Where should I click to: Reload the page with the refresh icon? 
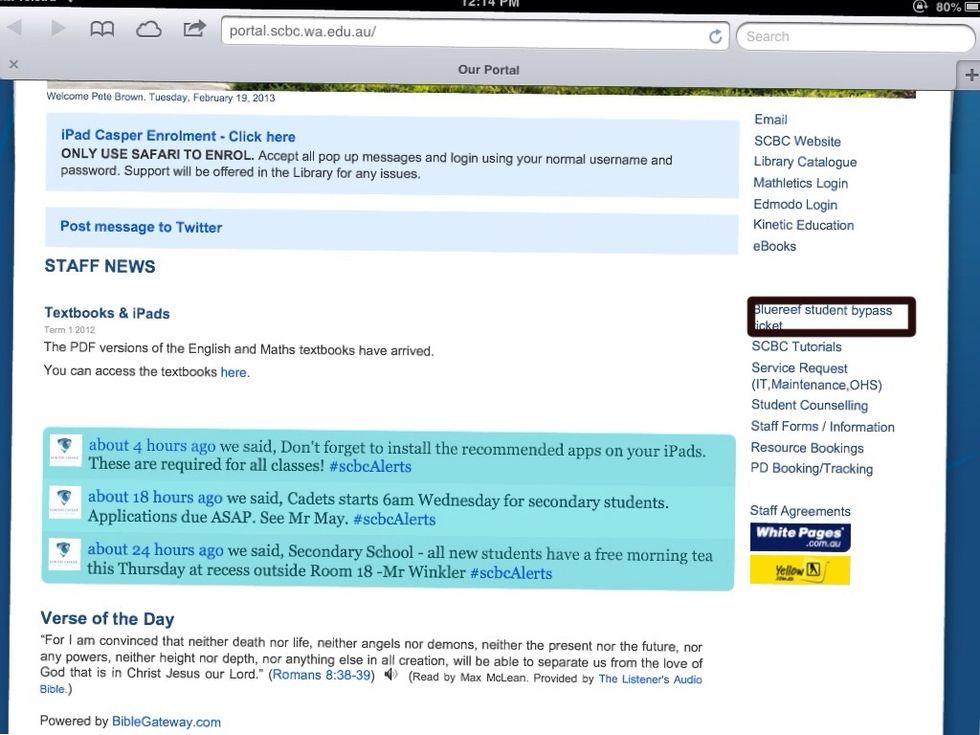(716, 37)
